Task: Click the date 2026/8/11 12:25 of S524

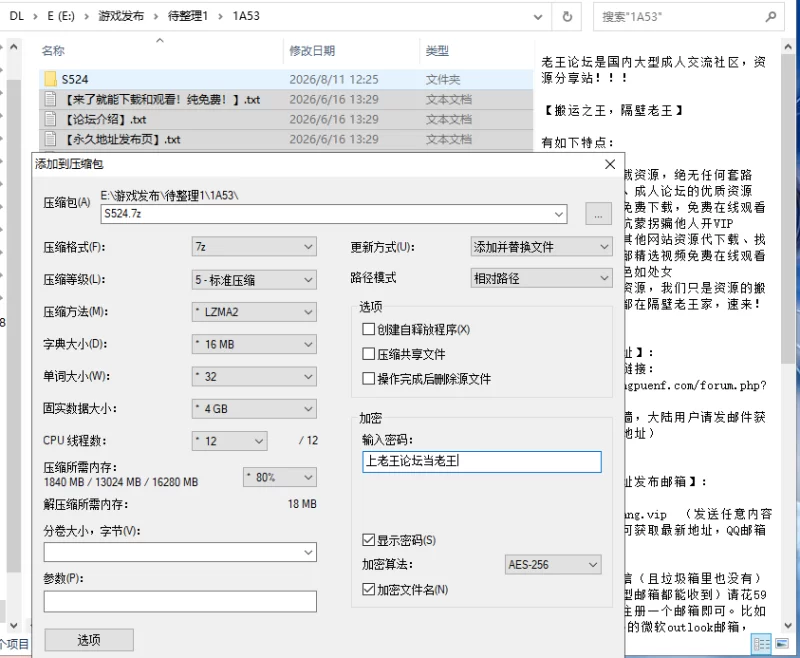Action: pos(334,80)
